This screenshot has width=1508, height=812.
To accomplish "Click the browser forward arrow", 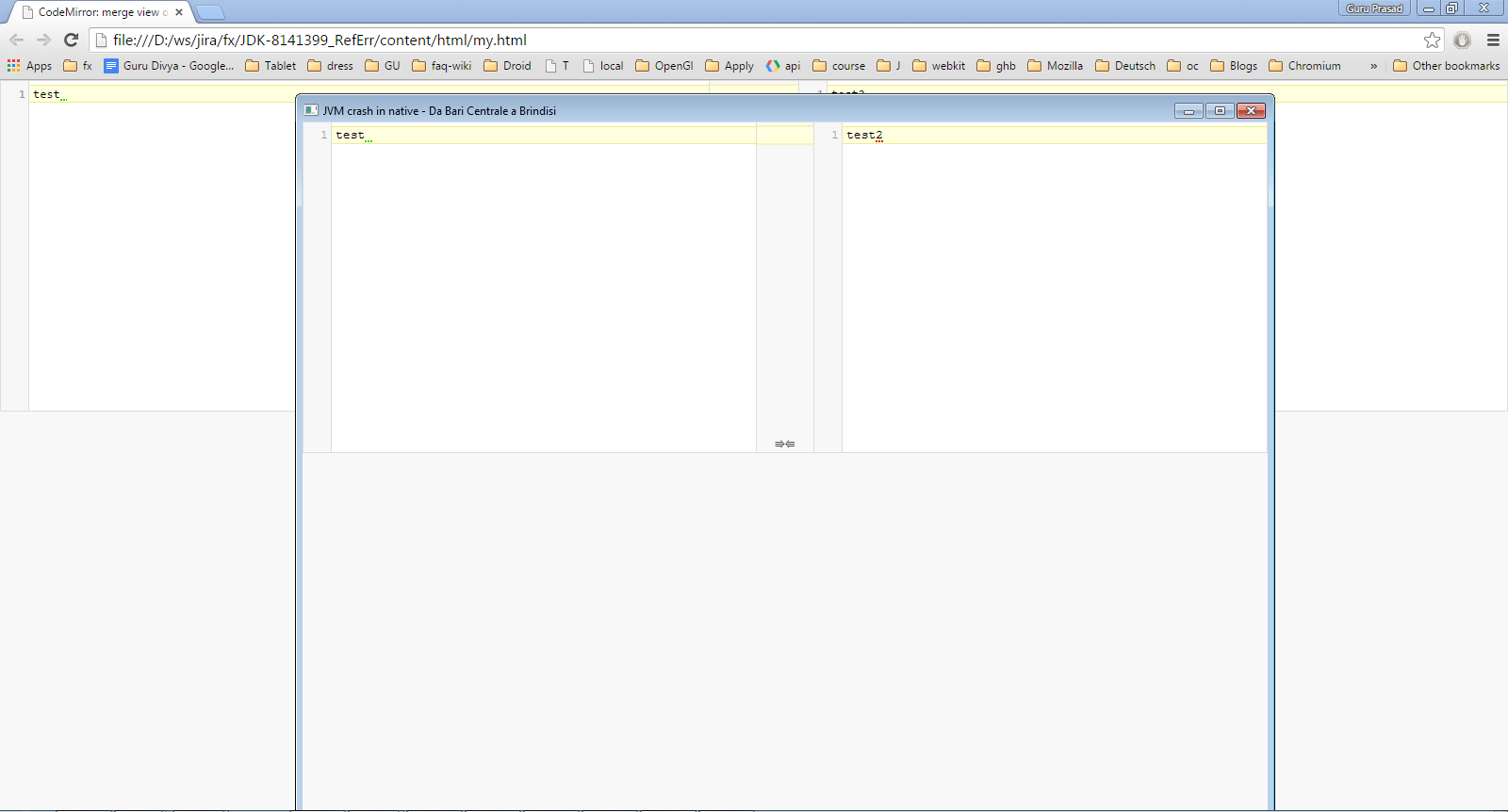I will [x=43, y=40].
